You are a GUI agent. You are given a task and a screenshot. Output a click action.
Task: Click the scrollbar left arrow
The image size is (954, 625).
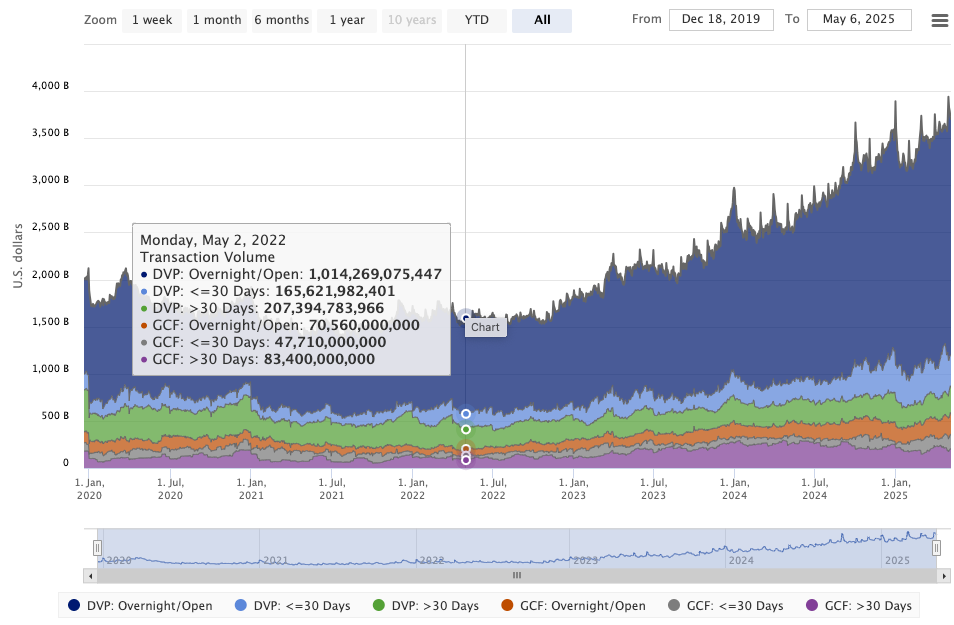click(x=91, y=576)
